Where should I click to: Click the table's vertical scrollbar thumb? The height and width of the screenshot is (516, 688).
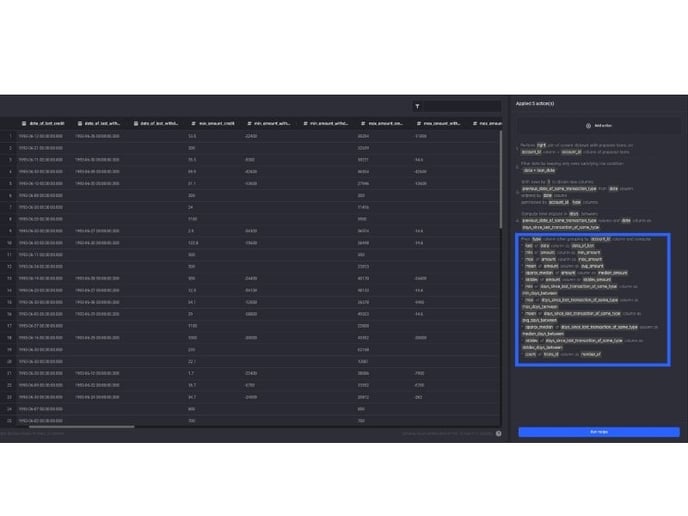point(501,180)
